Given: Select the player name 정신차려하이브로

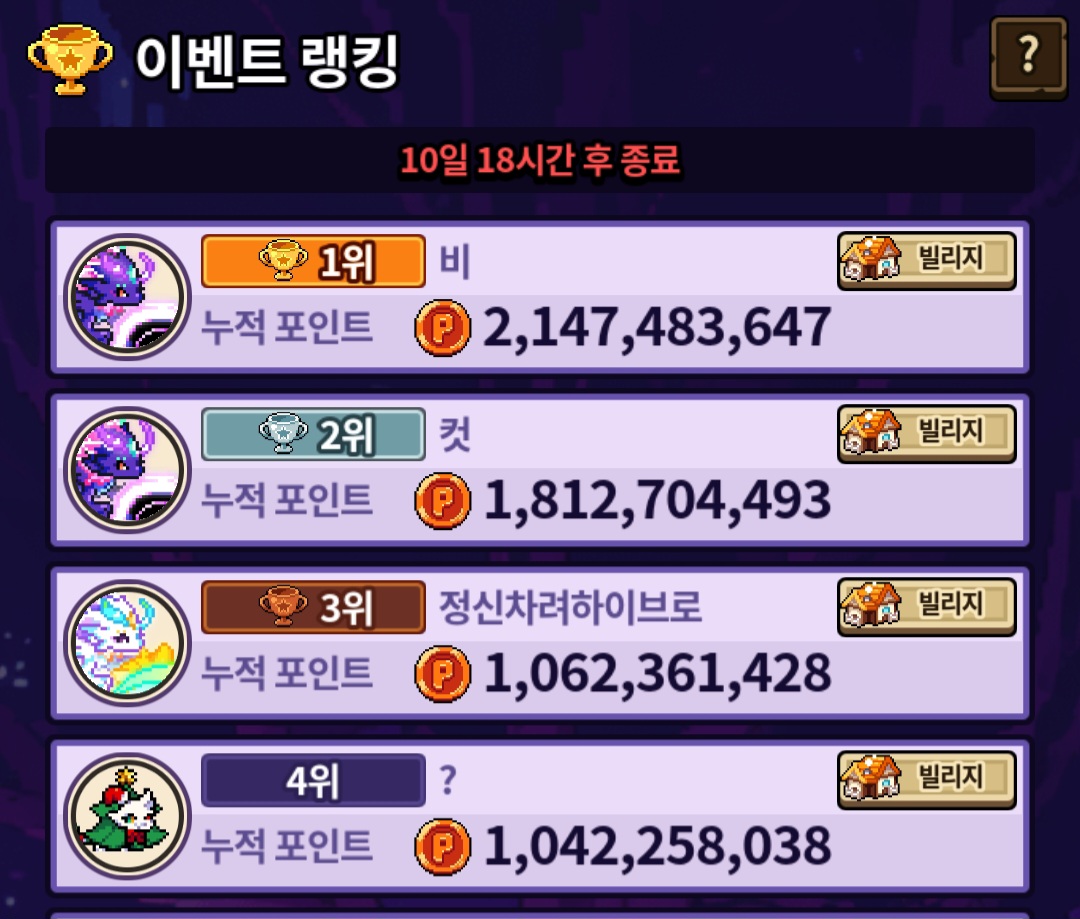Looking at the screenshot, I should pyautogui.click(x=570, y=607).
